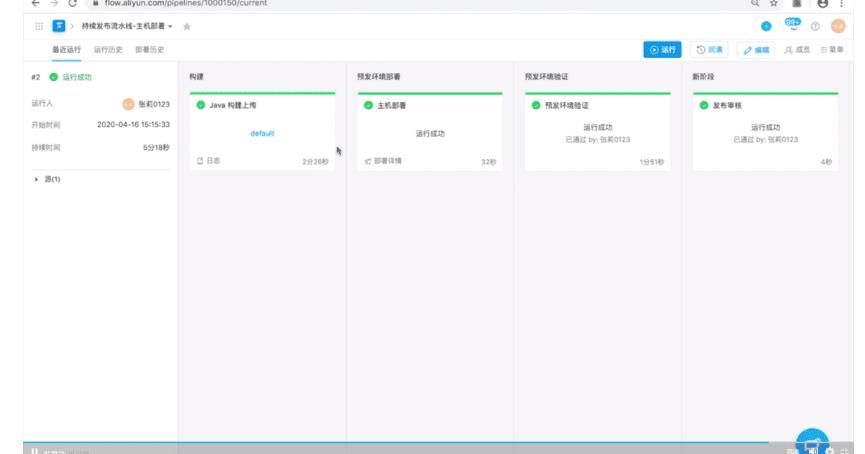Open the app grid launcher icon
This screenshot has height=454, width=865.
tap(39, 26)
